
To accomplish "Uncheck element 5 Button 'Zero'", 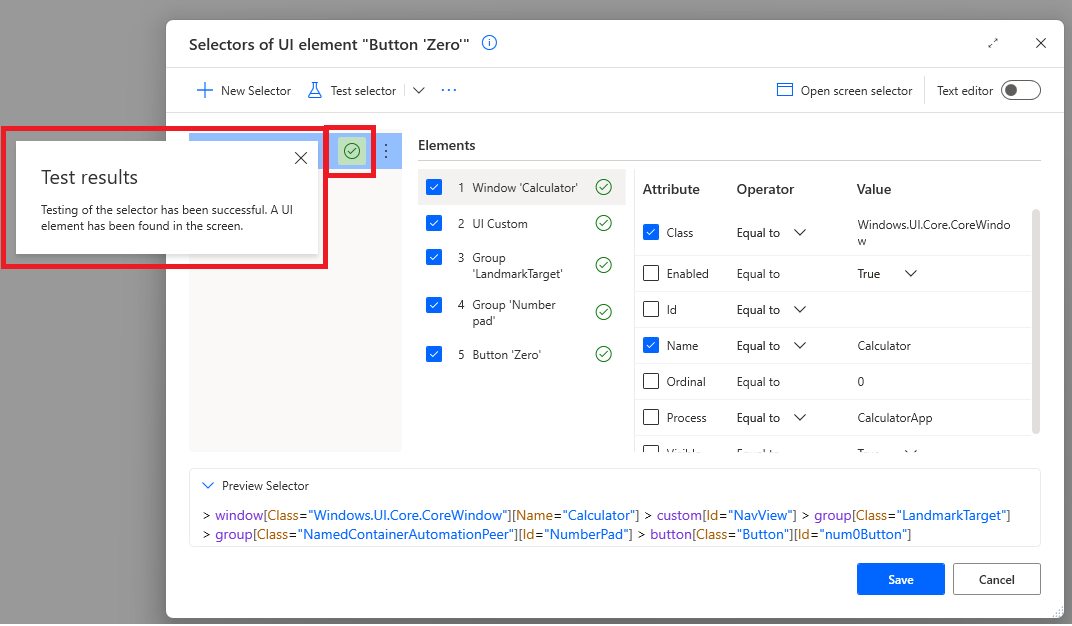I will tap(434, 354).
